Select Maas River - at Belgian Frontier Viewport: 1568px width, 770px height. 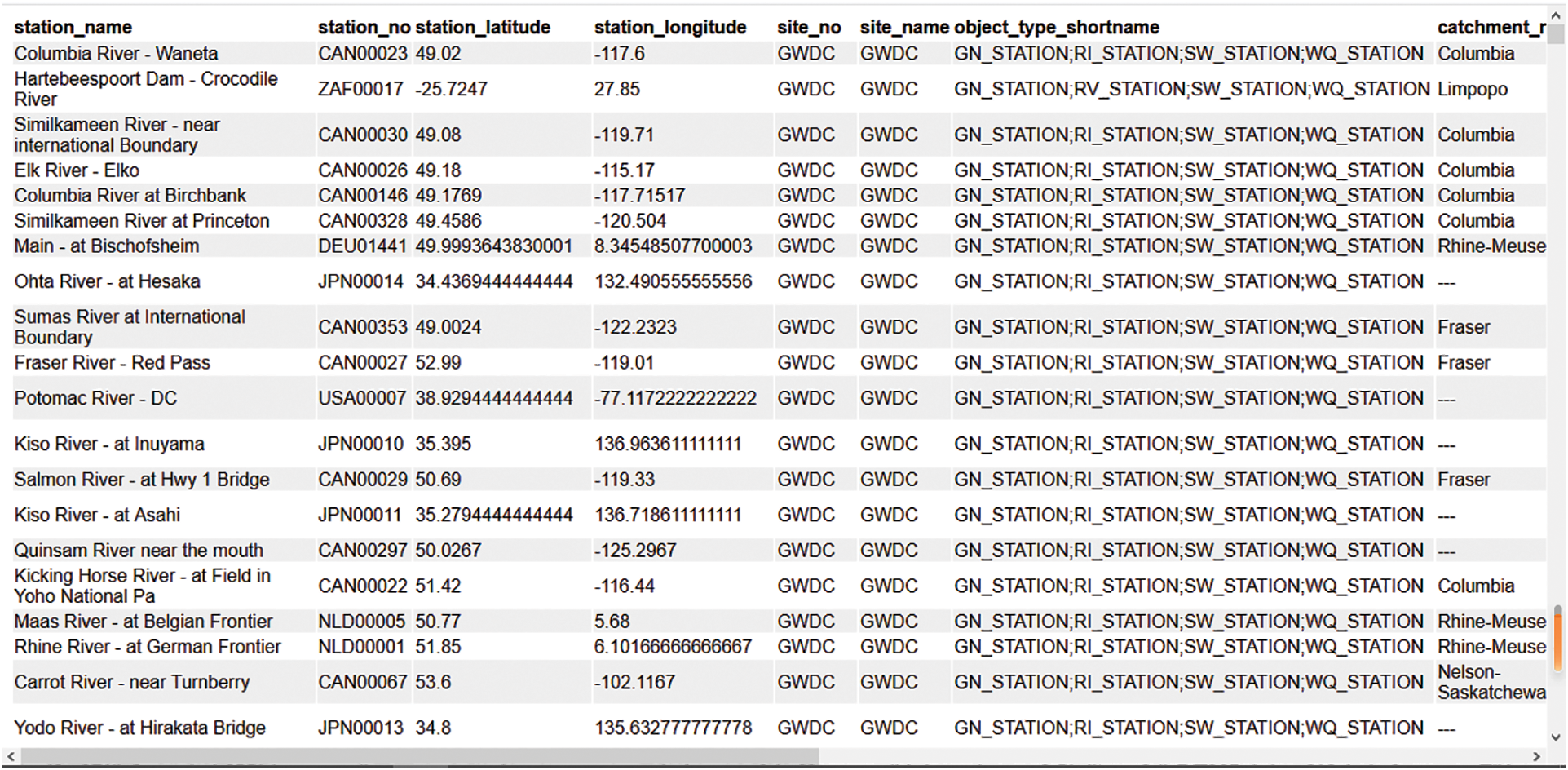coord(144,622)
